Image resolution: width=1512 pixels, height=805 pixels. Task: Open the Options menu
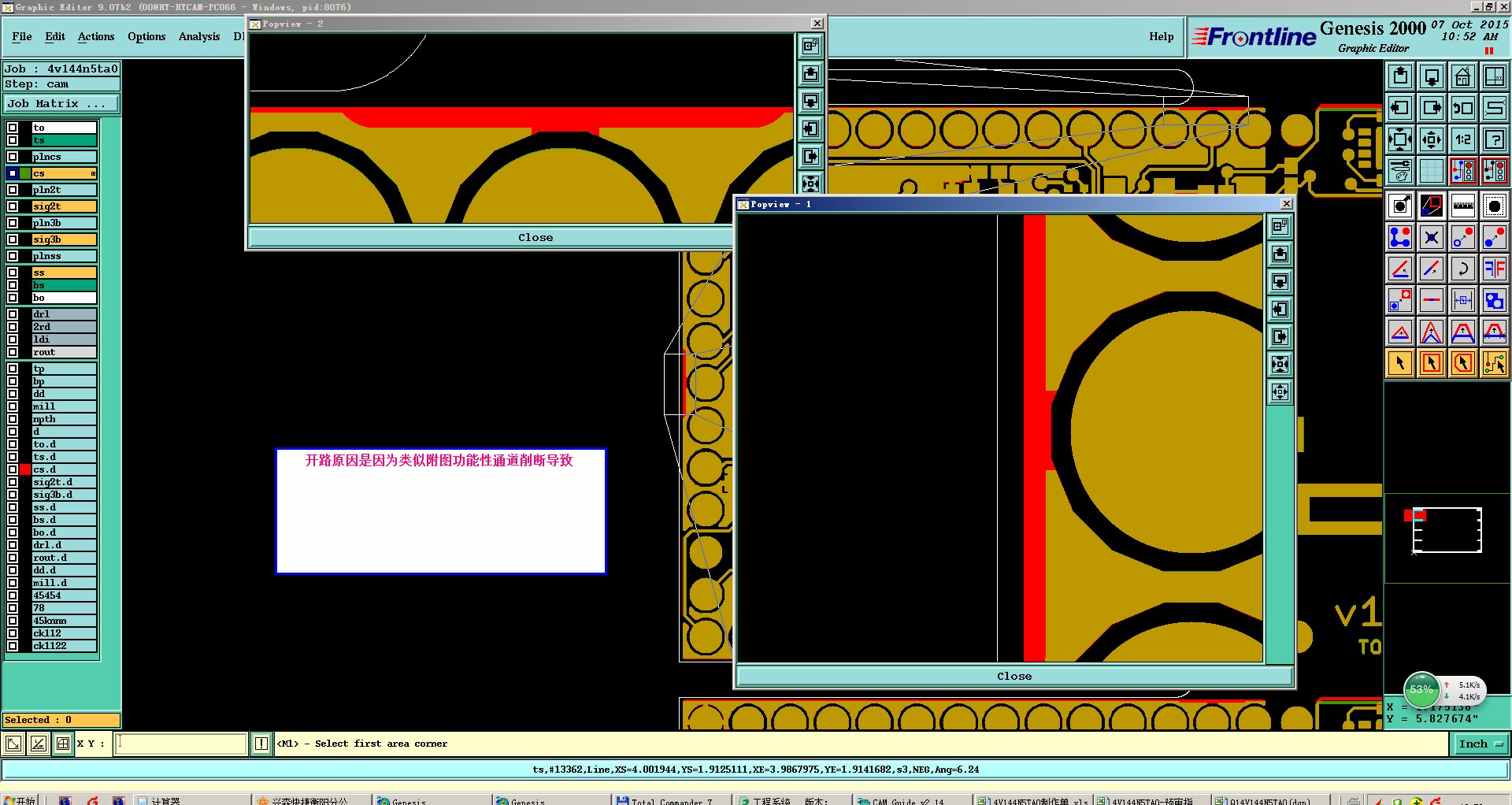click(x=146, y=36)
